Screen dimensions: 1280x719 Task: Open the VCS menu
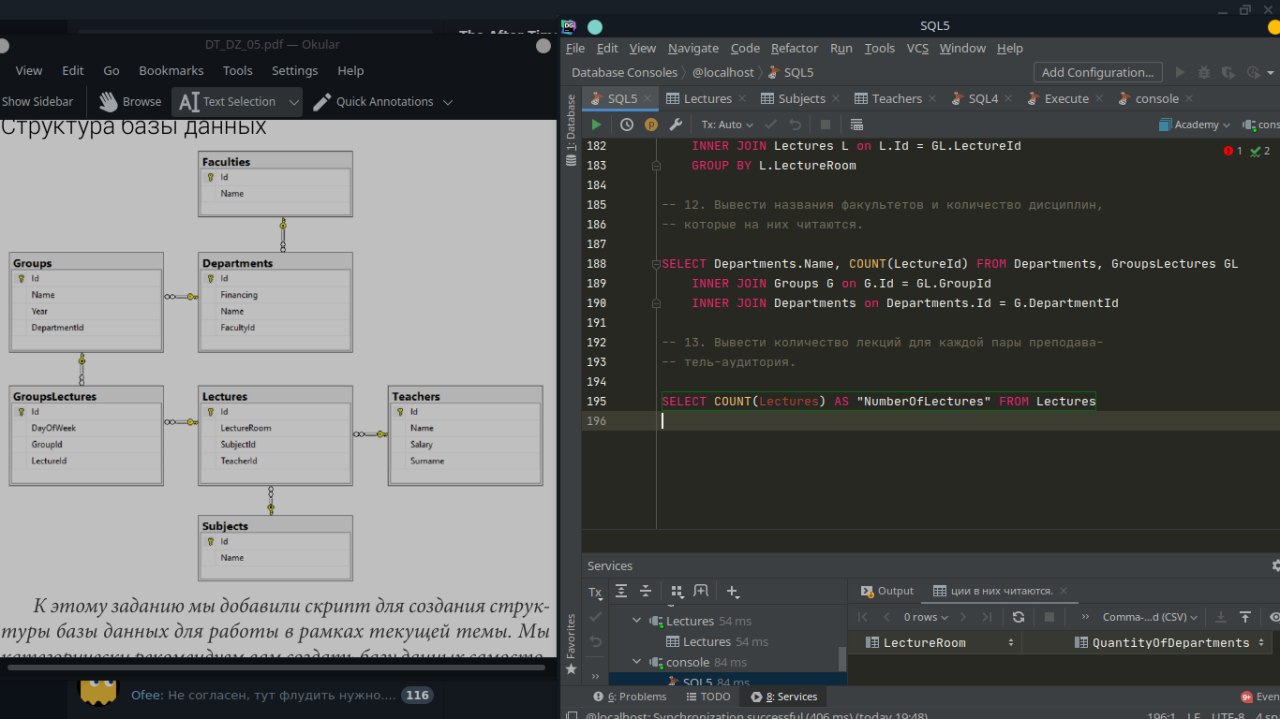click(917, 48)
